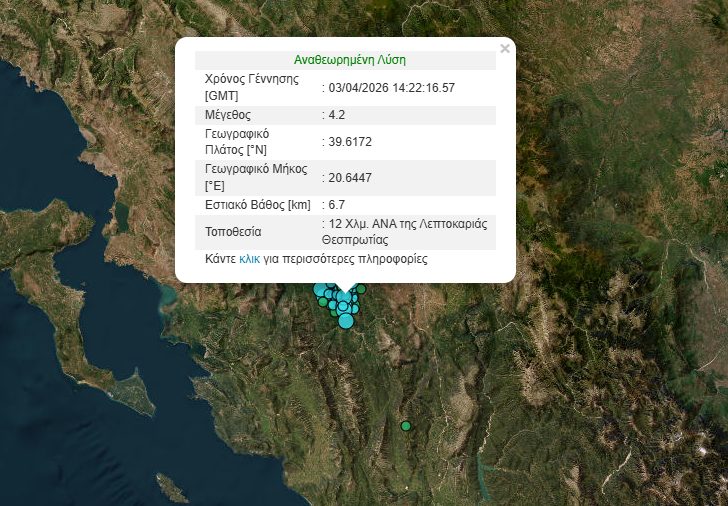Close the earthquake info popup
The height and width of the screenshot is (506, 728).
pos(505,48)
